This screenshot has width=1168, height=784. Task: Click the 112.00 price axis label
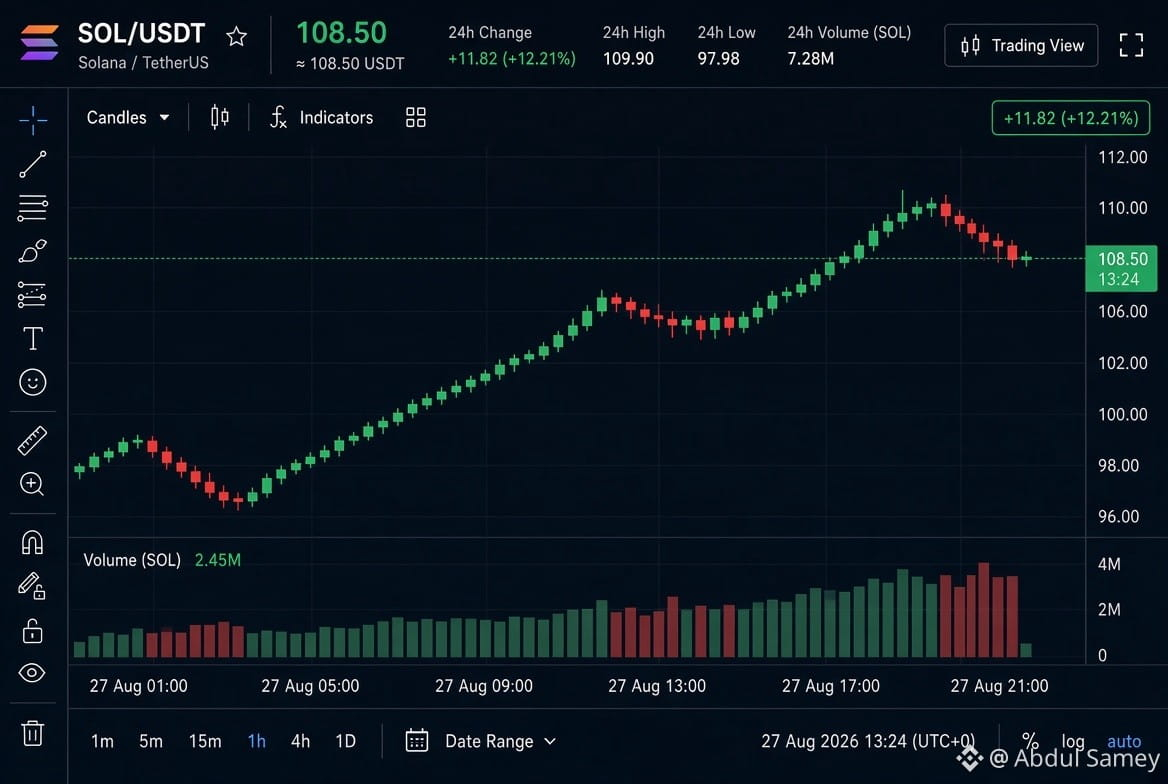[1123, 157]
